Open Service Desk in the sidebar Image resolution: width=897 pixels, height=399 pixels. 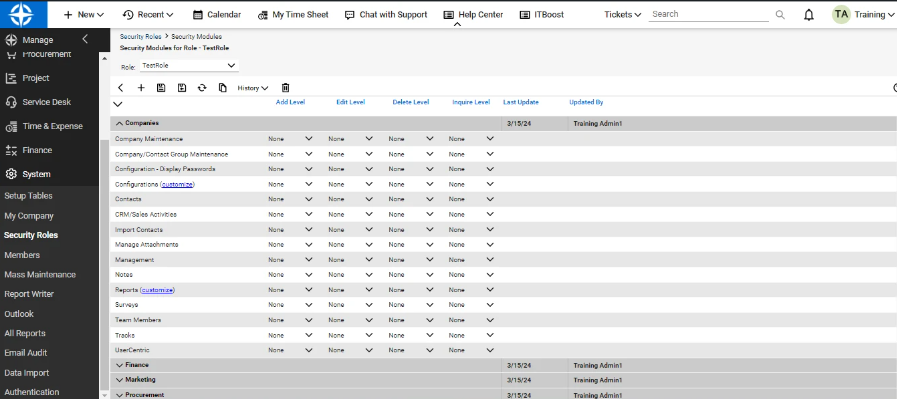(46, 102)
